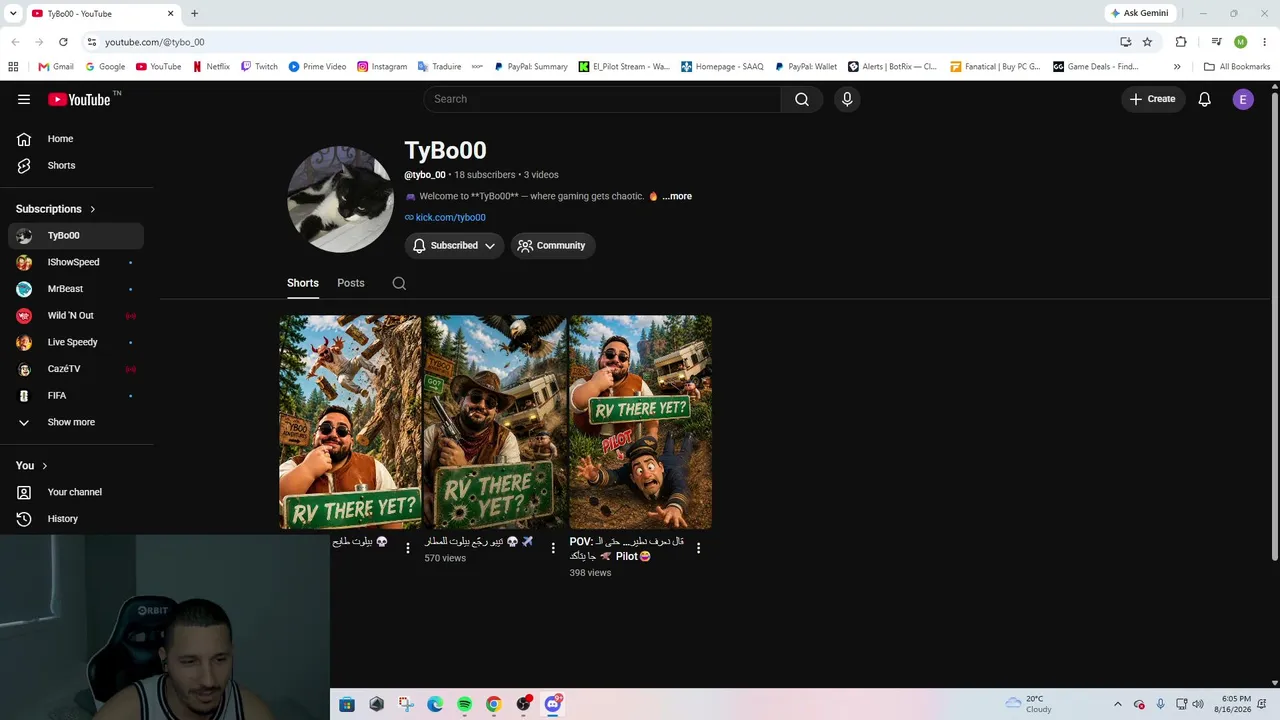This screenshot has height=720, width=1280.
Task: Click the address bar URL
Action: [155, 42]
